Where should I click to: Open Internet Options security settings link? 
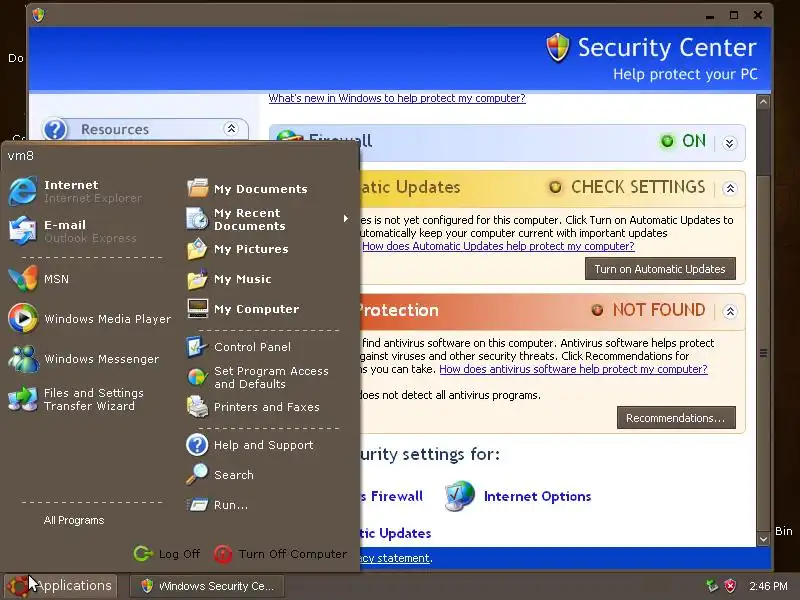pyautogui.click(x=537, y=496)
